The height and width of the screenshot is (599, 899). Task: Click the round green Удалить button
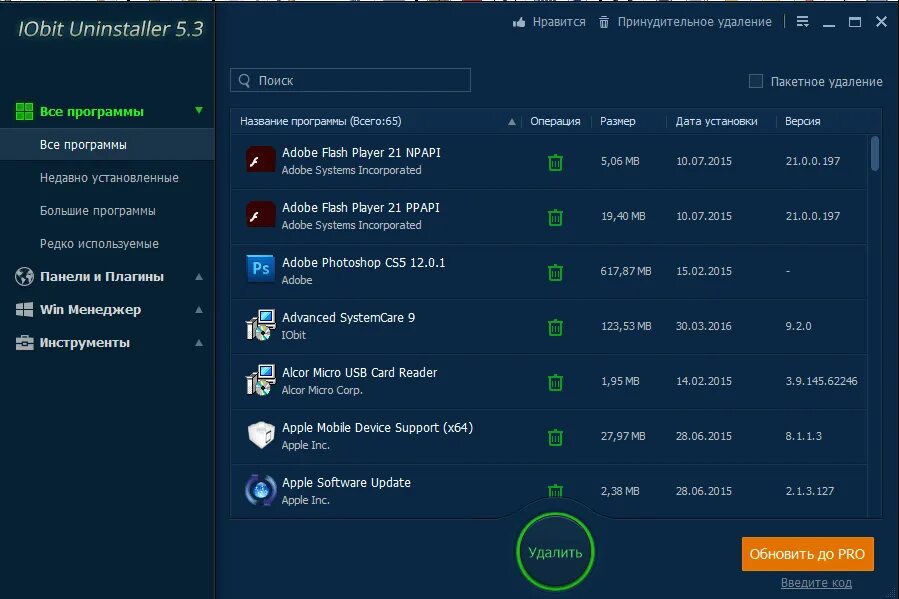point(555,551)
